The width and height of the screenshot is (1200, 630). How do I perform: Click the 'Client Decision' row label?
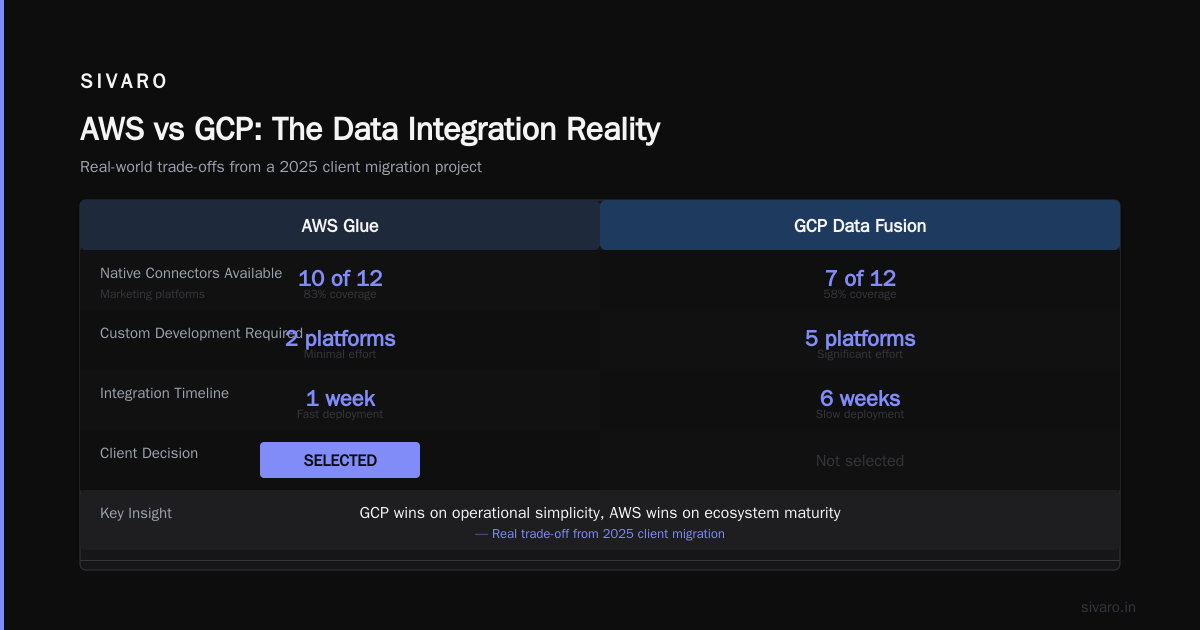[149, 453]
